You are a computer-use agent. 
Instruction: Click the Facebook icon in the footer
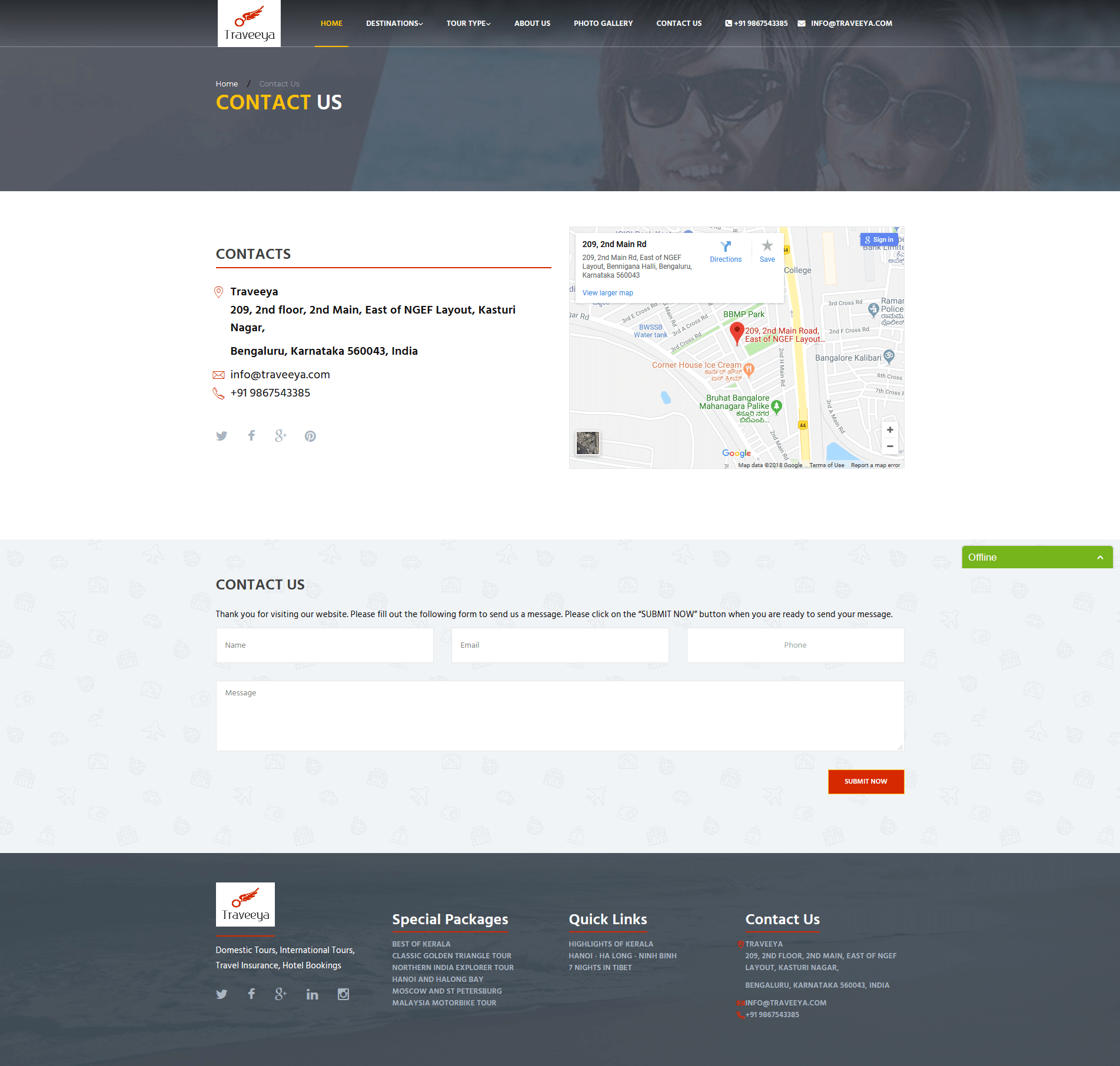tap(251, 994)
